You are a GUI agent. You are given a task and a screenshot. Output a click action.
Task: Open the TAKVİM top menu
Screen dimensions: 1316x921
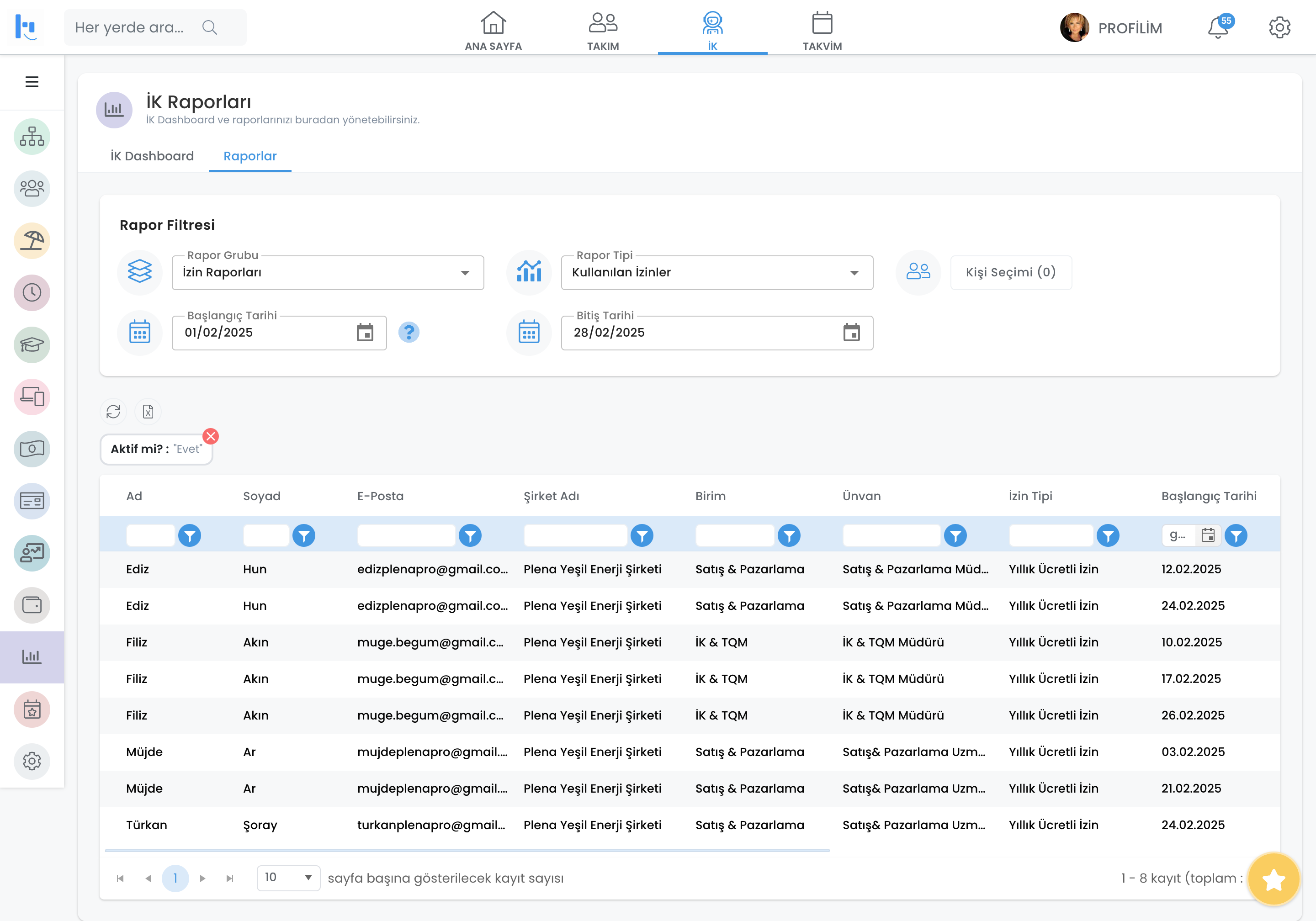822,32
